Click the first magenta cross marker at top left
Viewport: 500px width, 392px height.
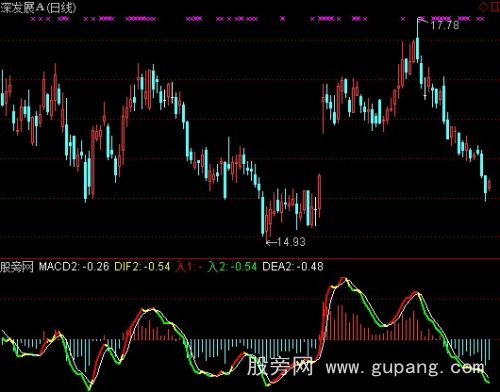click(x=33, y=19)
